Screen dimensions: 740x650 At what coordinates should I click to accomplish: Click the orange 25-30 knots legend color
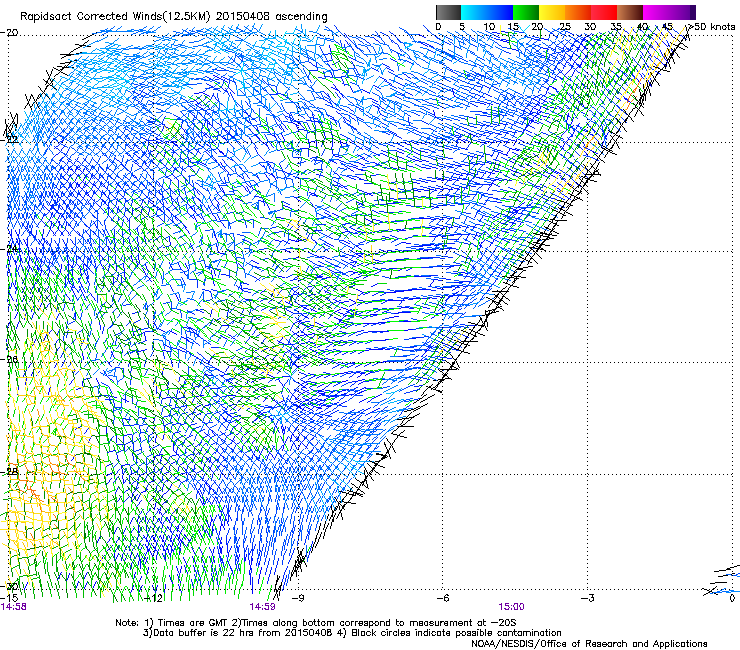[x=578, y=12]
